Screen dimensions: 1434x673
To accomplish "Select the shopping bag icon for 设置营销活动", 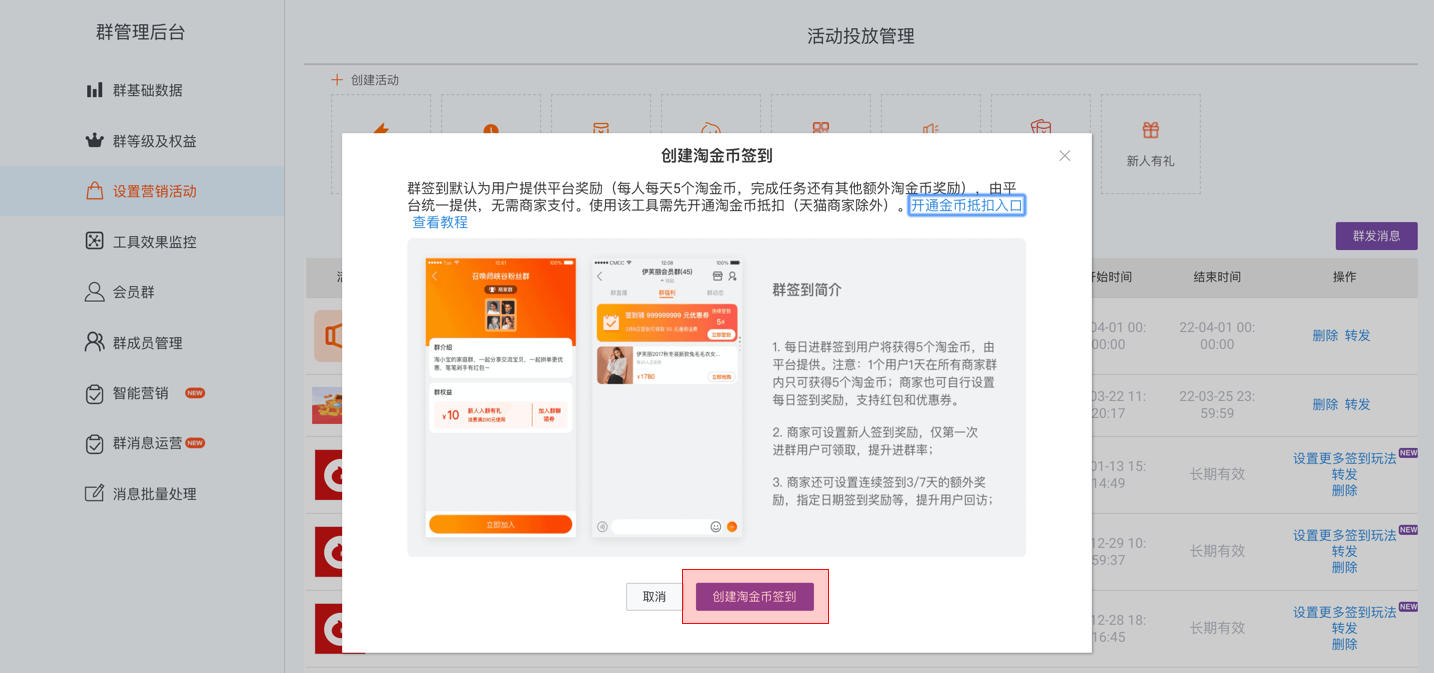I will click(94, 191).
